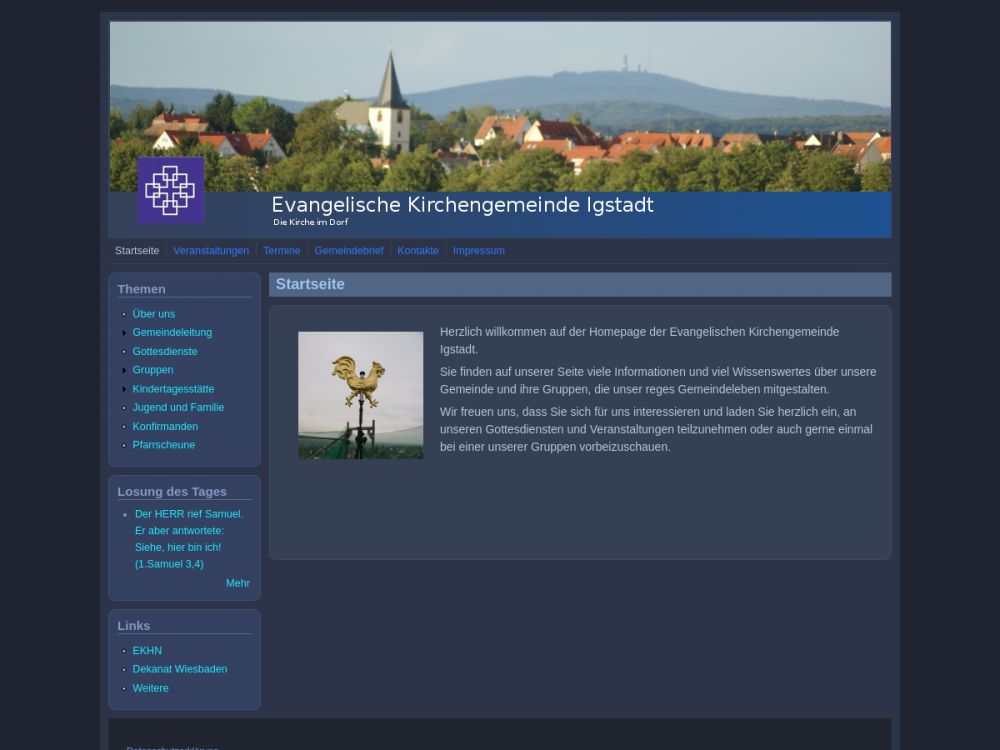1000x750 pixels.
Task: Open the Pfarrscheune link
Action: 164,445
